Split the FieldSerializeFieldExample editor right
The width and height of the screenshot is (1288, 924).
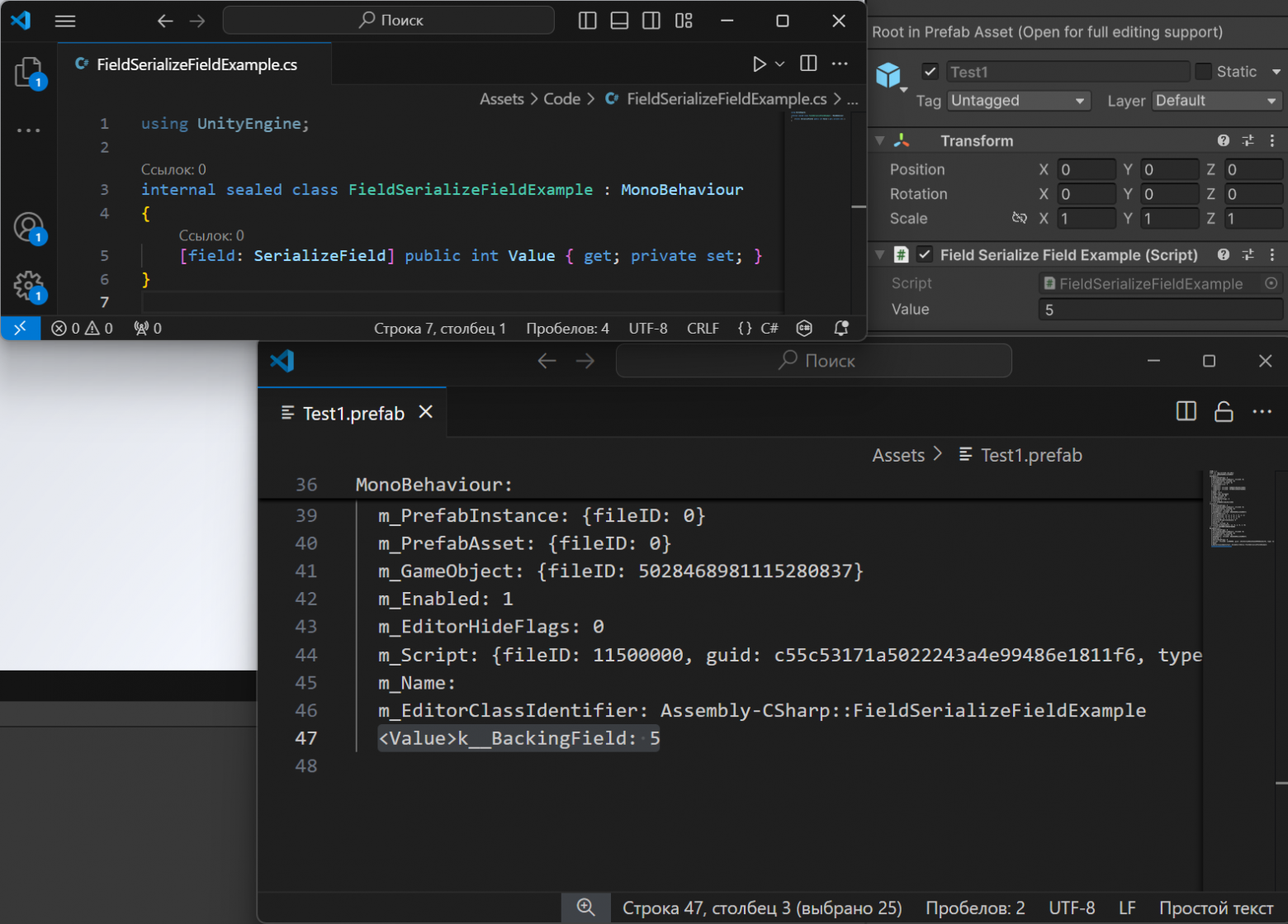[x=808, y=64]
